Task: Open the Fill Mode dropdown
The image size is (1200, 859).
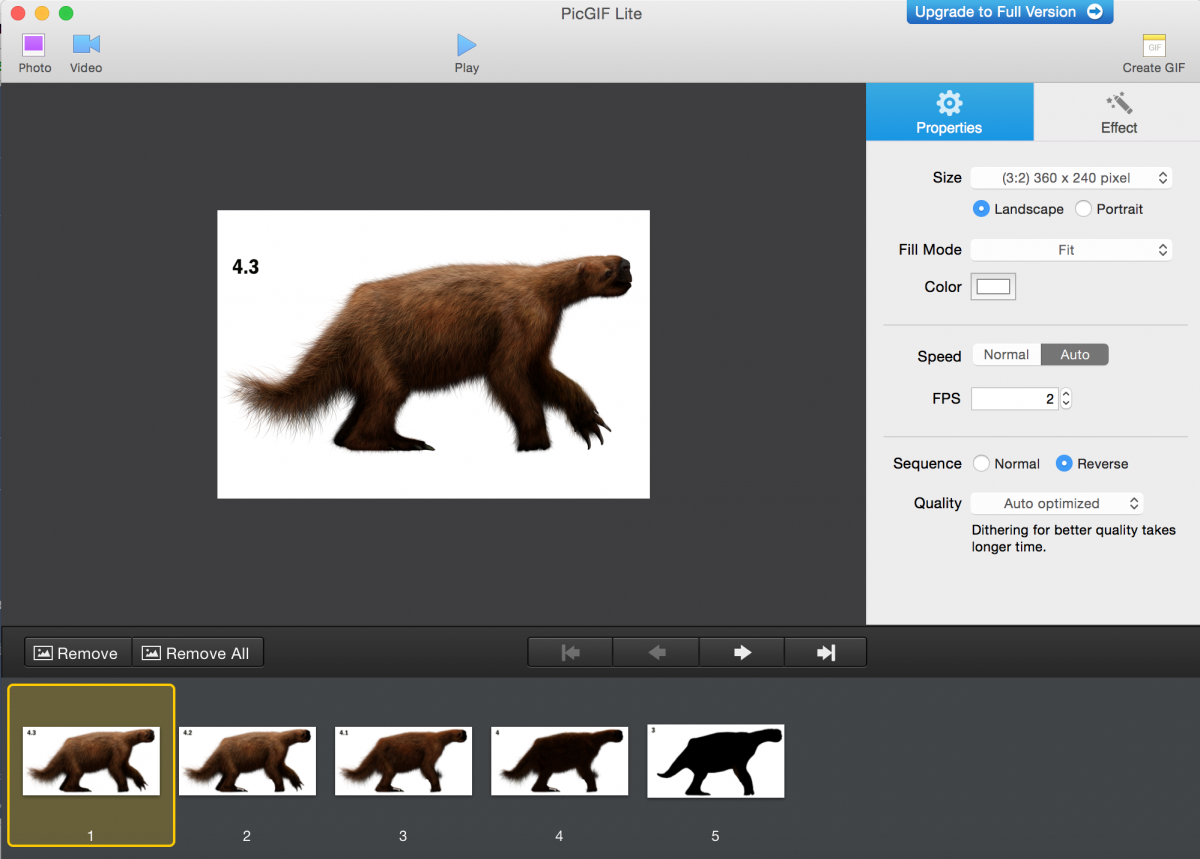Action: point(1070,249)
